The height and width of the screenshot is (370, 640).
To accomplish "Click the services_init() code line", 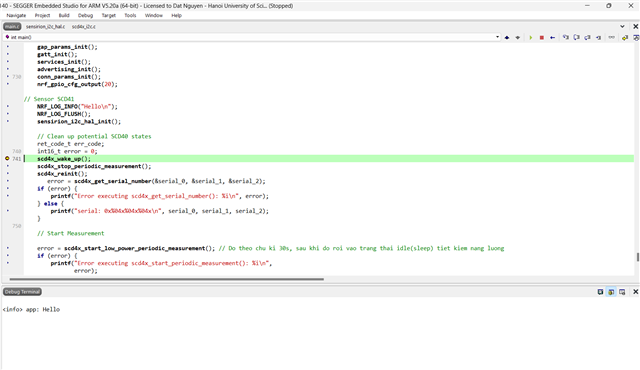I will [x=64, y=62].
